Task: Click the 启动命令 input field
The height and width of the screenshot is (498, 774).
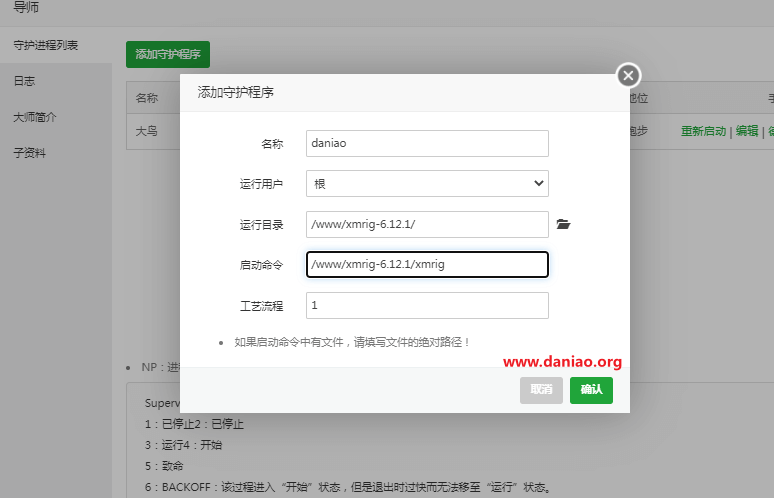Action: (x=427, y=265)
